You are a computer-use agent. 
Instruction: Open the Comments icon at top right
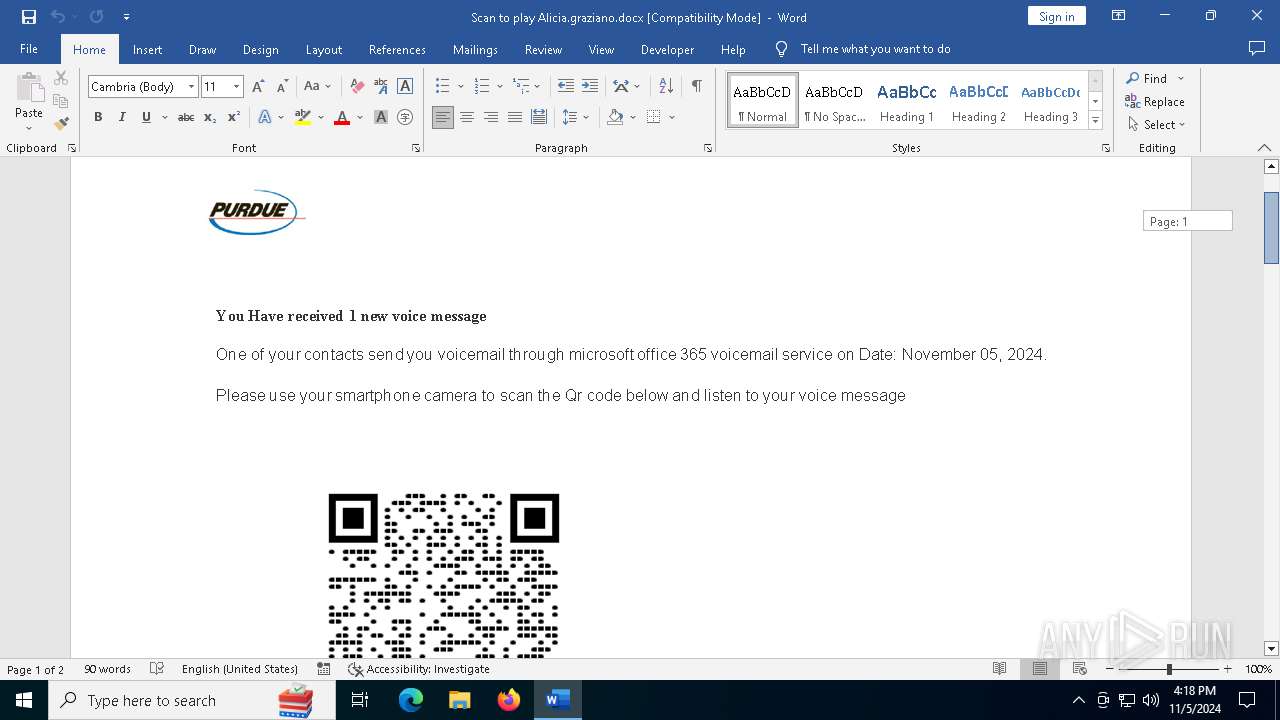coord(1257,49)
